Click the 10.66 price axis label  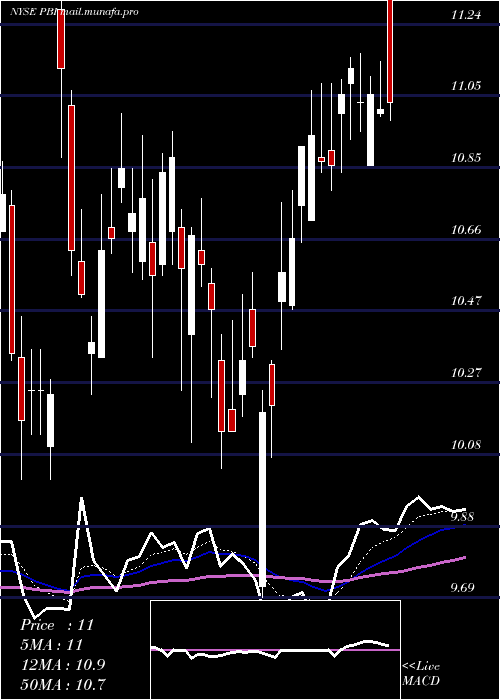[x=466, y=229]
